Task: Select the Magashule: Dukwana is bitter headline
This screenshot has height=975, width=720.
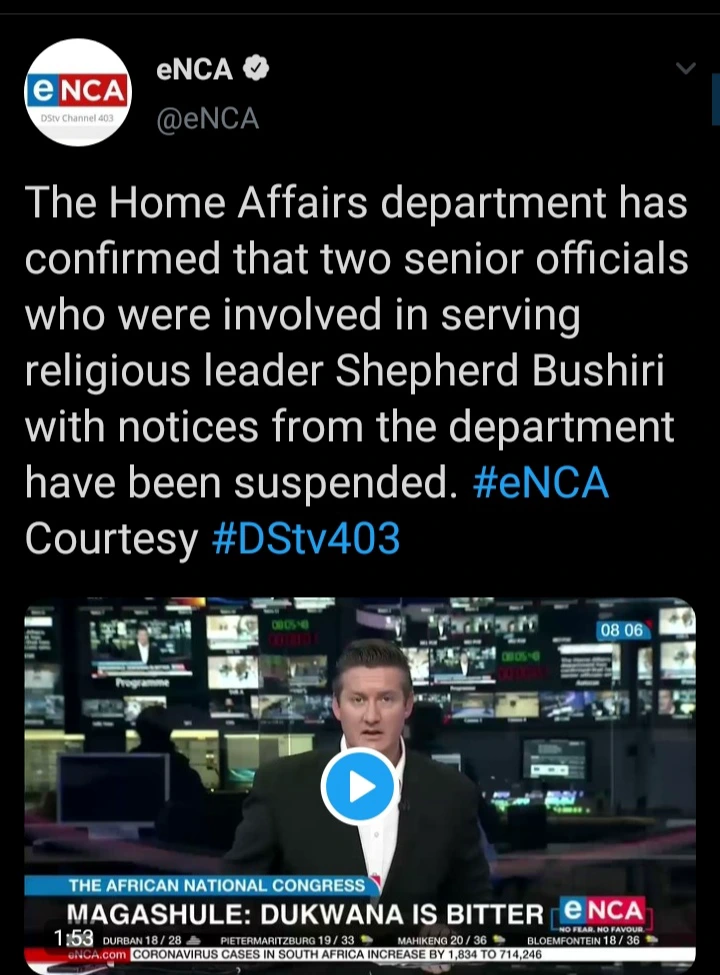Action: (x=305, y=913)
